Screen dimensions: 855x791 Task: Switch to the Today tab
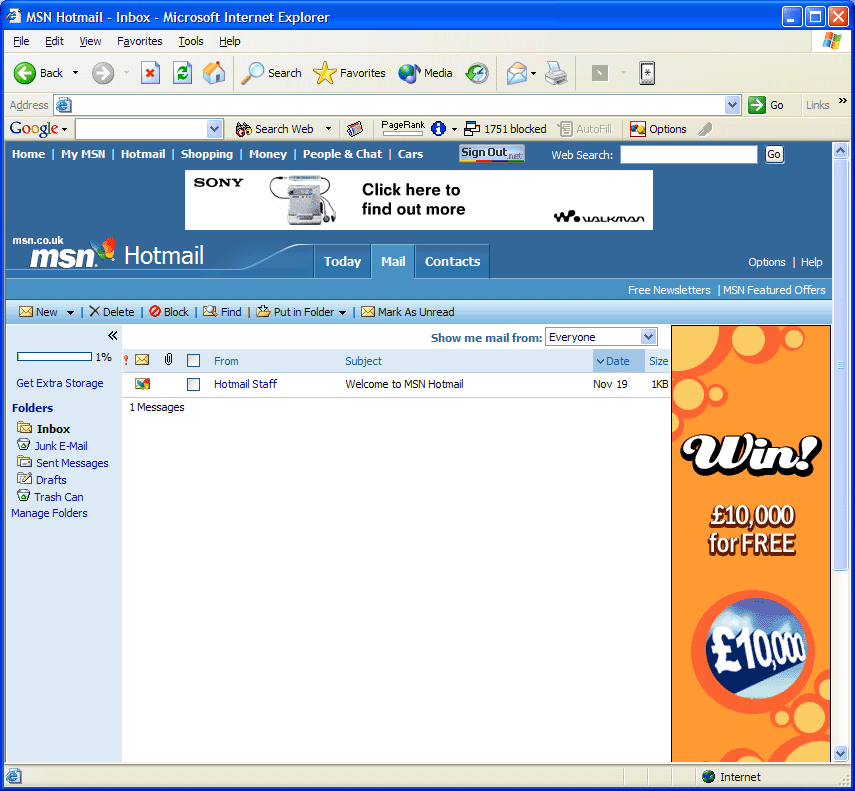[x=342, y=262]
